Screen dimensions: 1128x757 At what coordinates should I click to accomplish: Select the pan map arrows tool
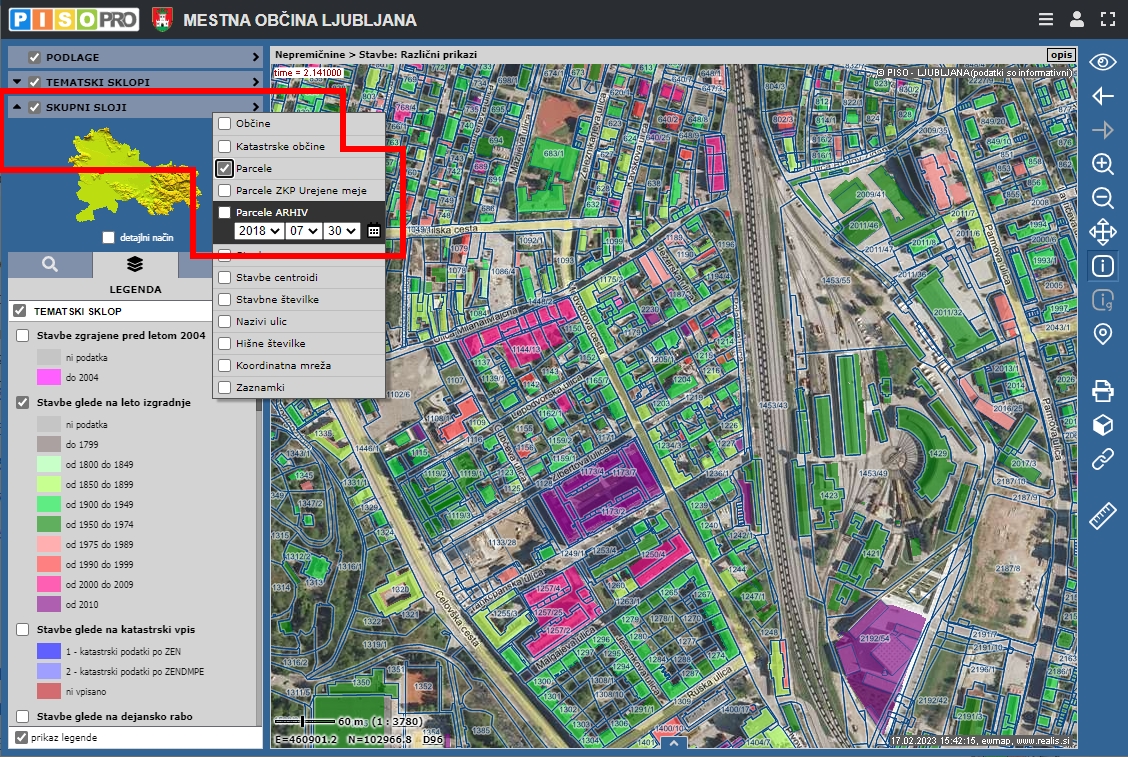(1102, 232)
